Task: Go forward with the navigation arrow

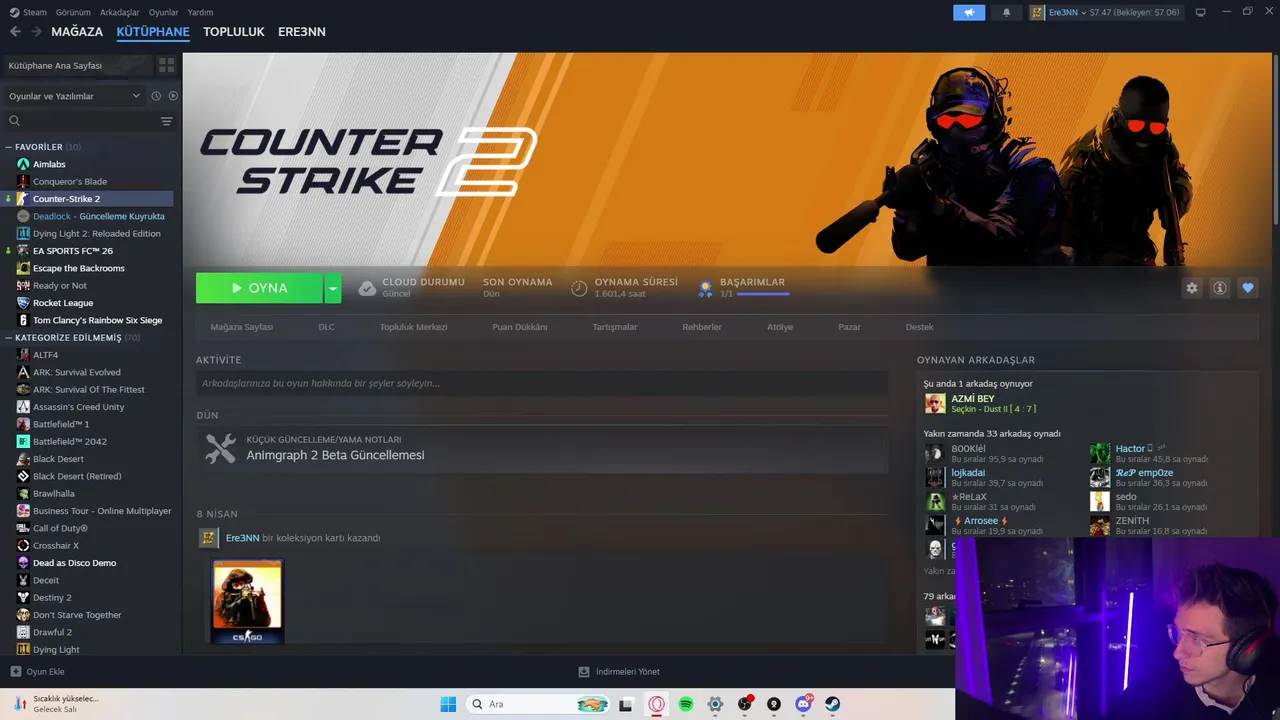Action: click(36, 32)
